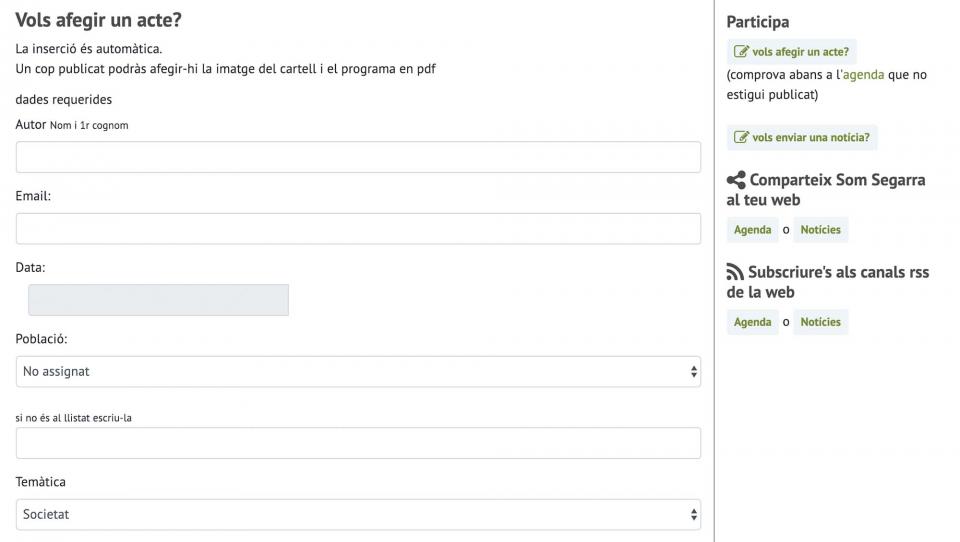Click the arrow of the Temàtica select box

click(694, 514)
